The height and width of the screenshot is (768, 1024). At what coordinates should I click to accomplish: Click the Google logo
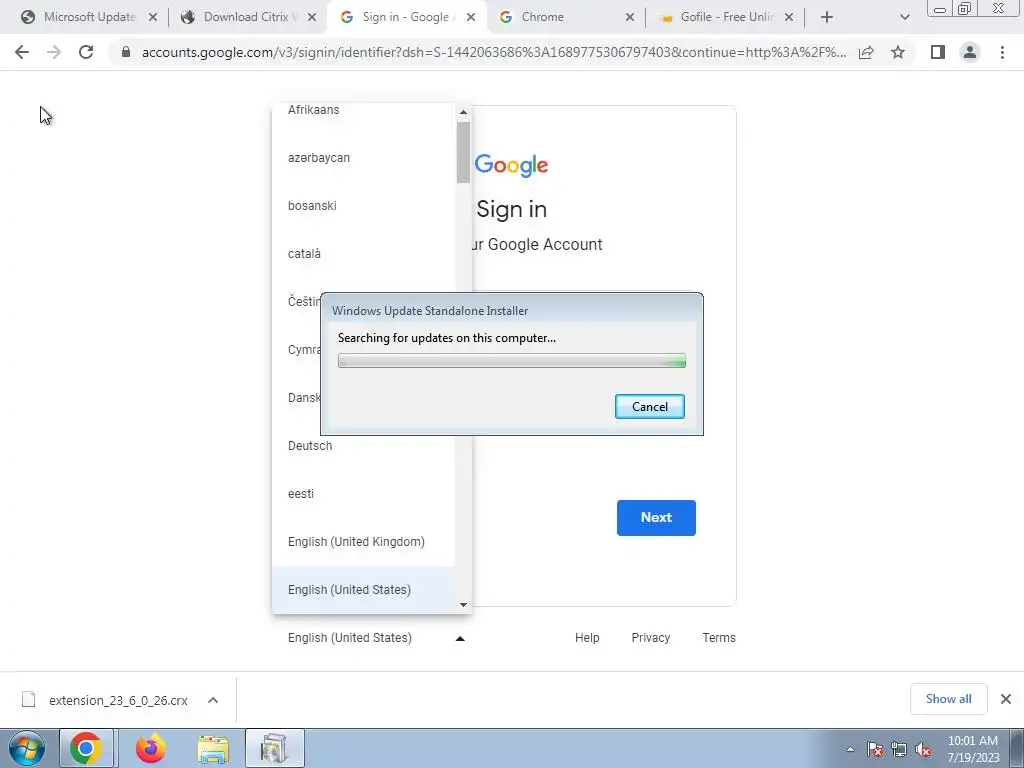point(511,166)
